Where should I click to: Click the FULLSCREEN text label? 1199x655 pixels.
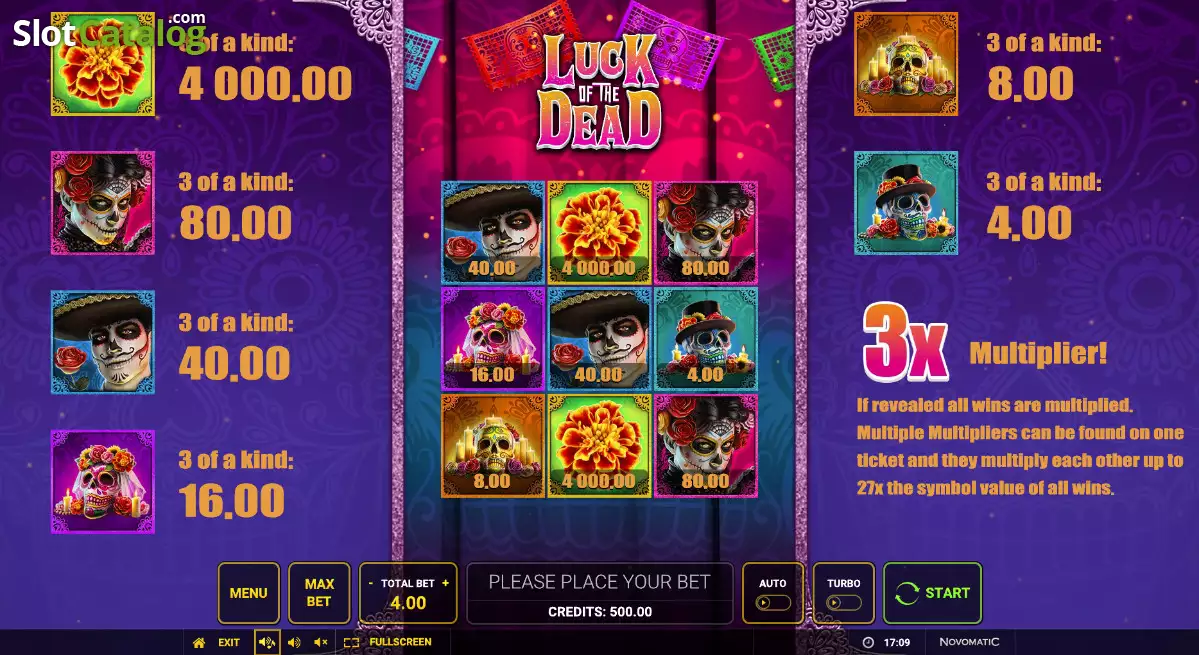[x=400, y=642]
